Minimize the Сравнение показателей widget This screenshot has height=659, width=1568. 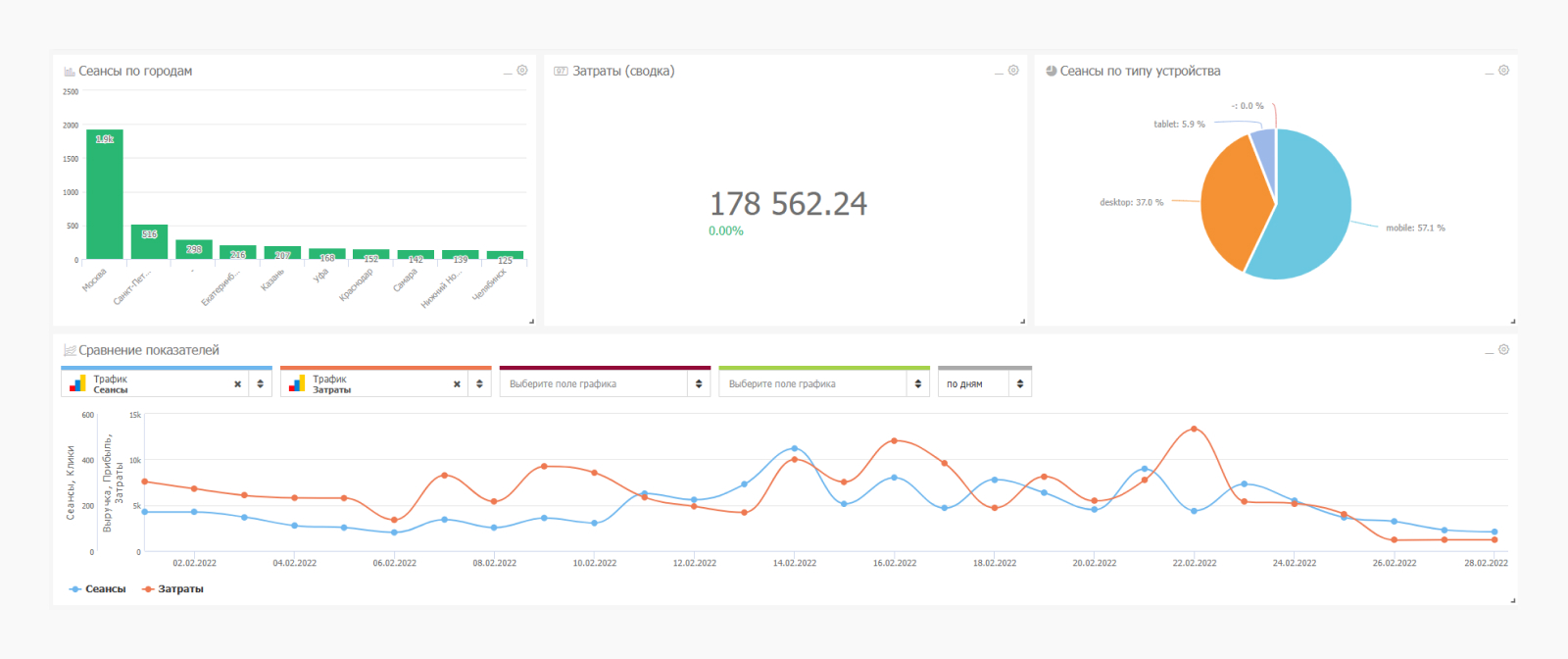click(x=1489, y=352)
